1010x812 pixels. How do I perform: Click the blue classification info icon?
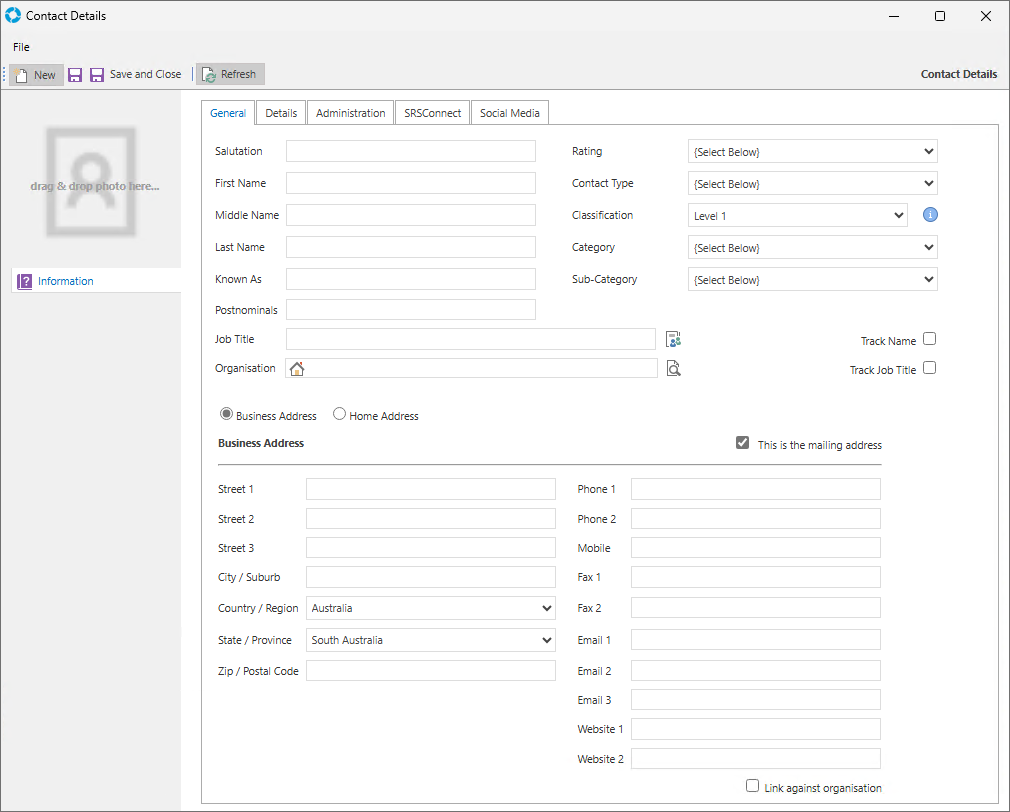(930, 215)
